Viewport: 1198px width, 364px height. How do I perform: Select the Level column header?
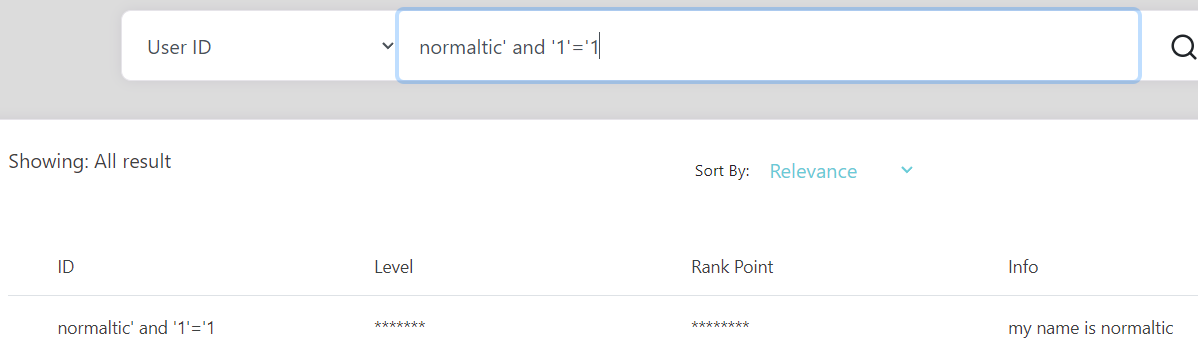[393, 267]
